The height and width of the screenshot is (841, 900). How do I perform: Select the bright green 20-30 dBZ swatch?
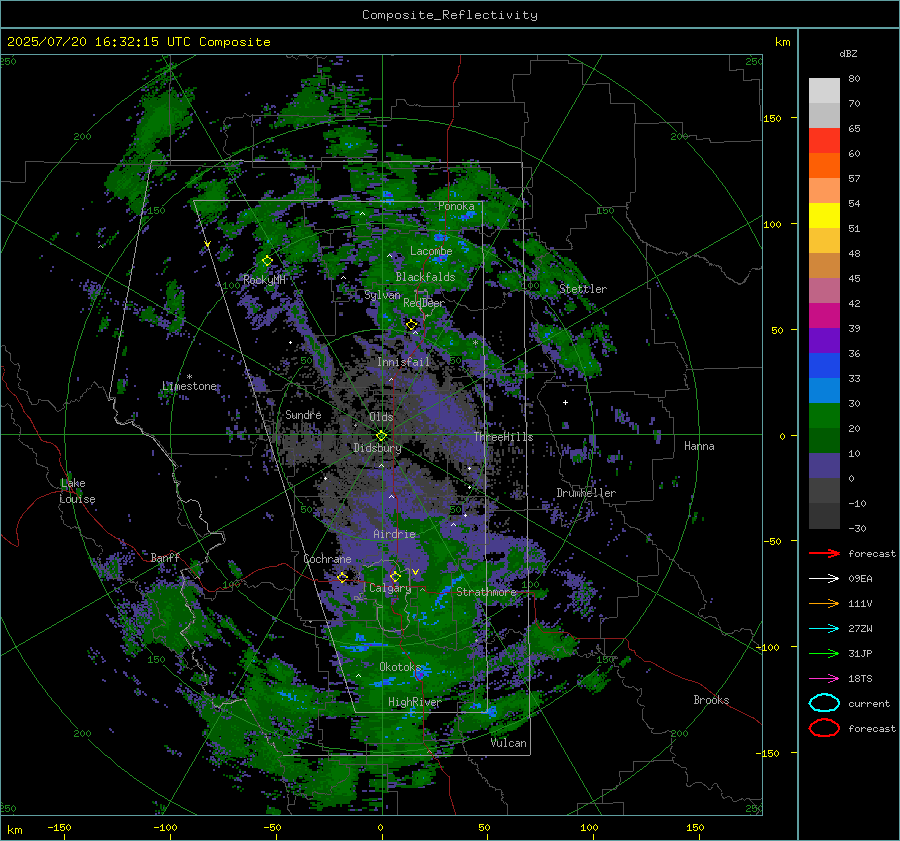tap(824, 416)
